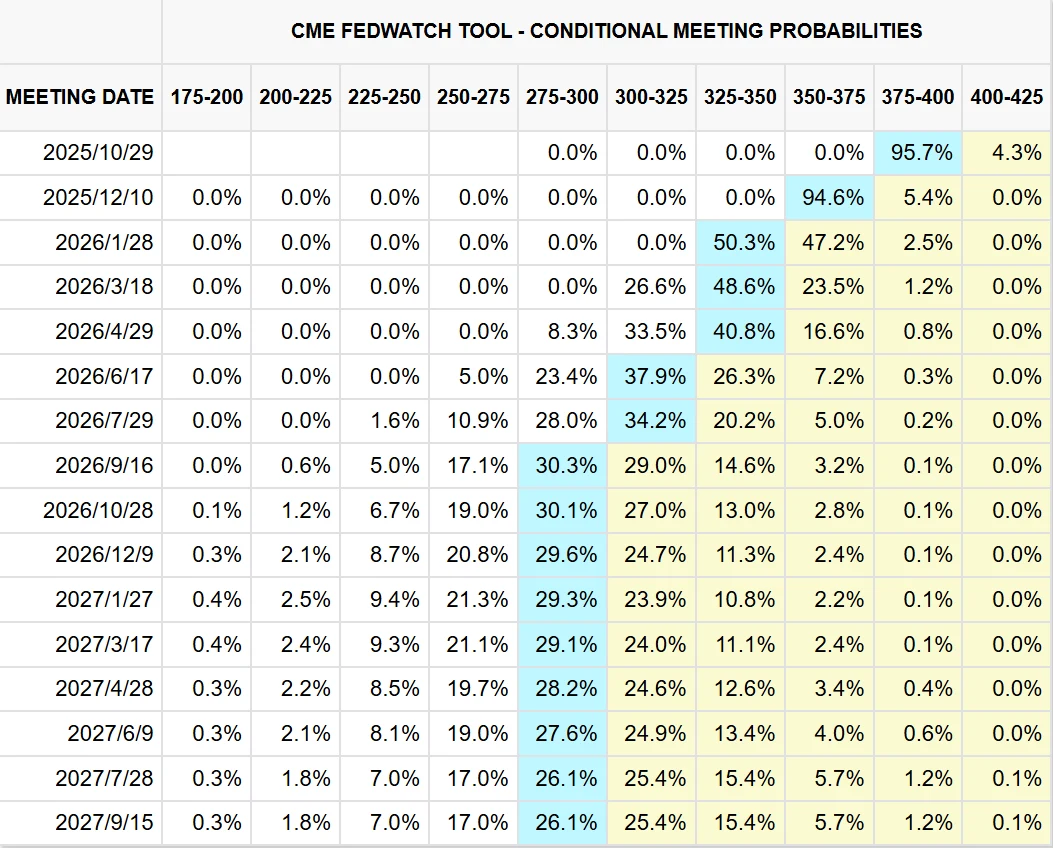Click the 275-300 column header

click(x=562, y=97)
